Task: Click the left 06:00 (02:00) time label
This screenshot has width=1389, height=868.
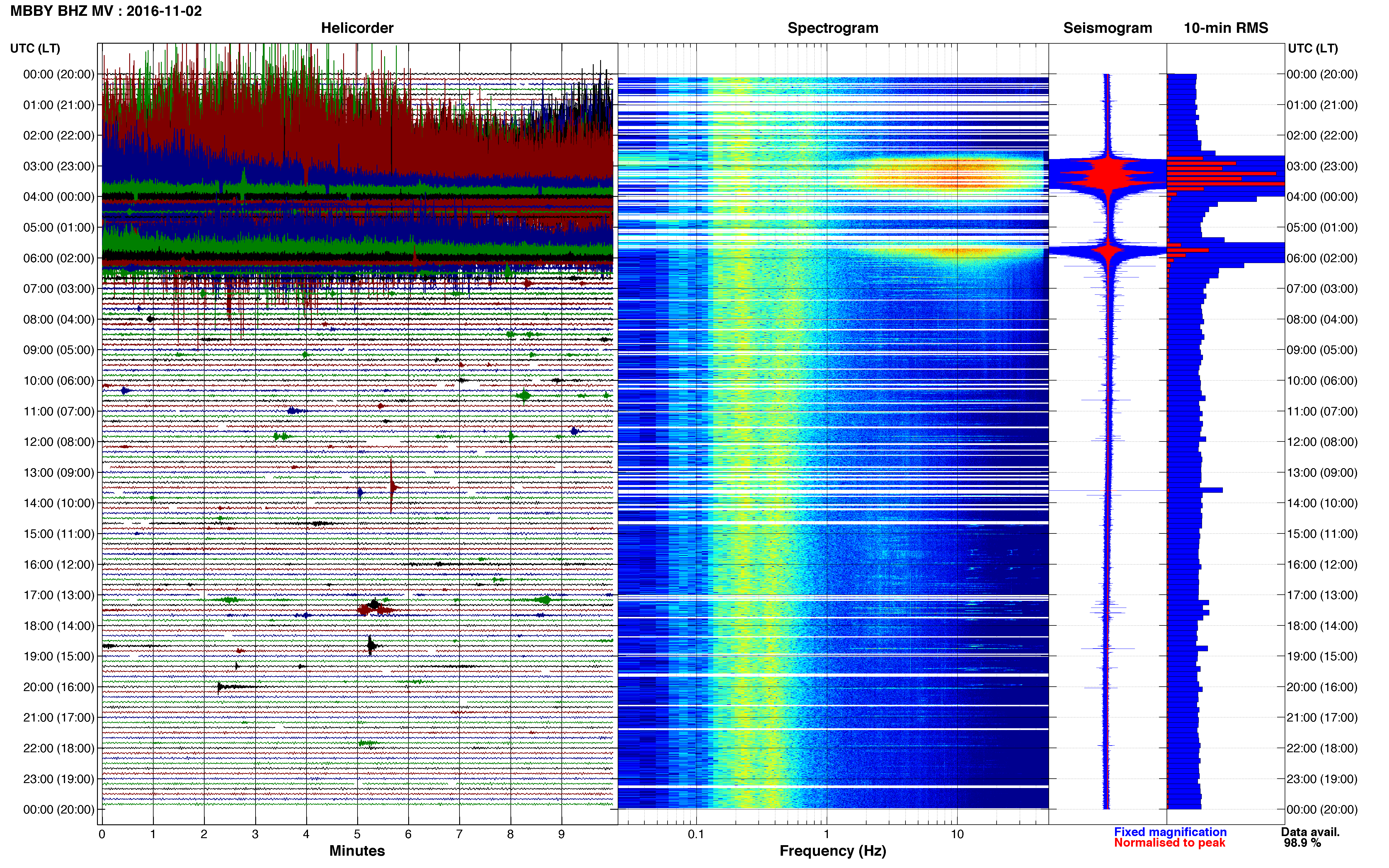Action: 59,258
